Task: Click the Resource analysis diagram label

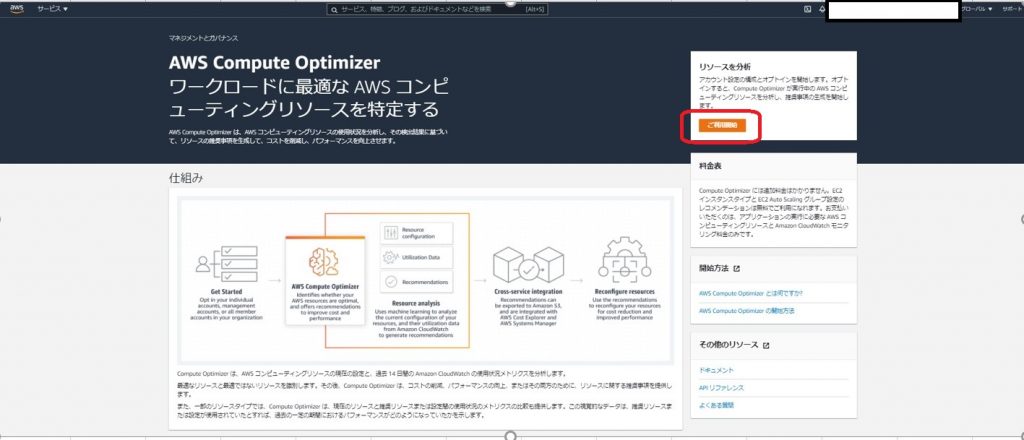Action: [416, 304]
